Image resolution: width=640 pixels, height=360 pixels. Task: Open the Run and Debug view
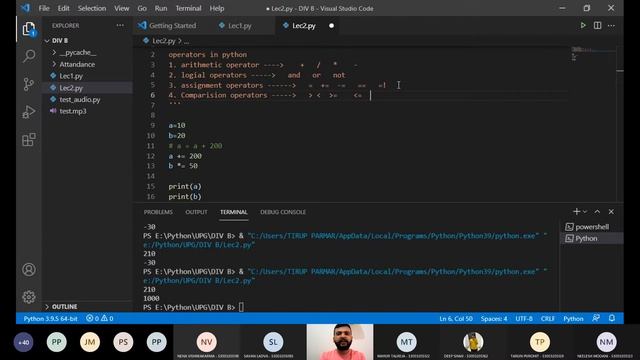point(29,112)
